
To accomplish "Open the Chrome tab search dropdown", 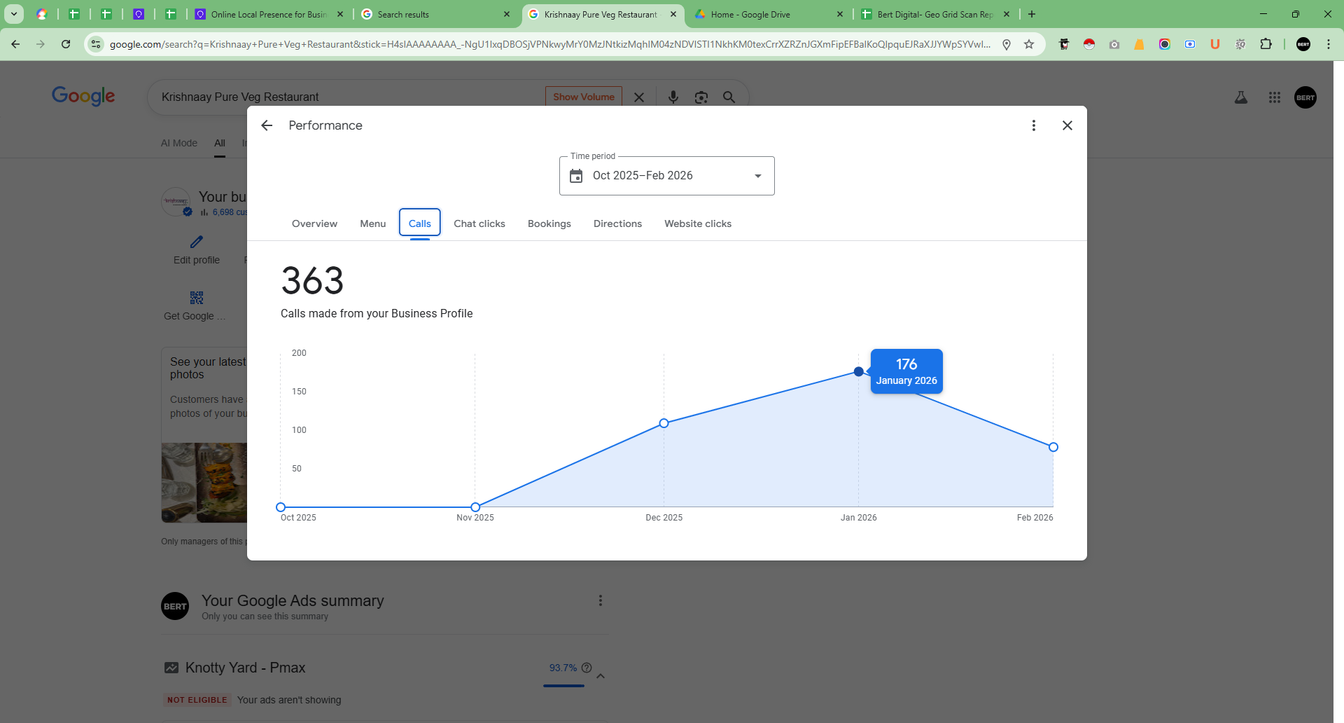I will (14, 14).
